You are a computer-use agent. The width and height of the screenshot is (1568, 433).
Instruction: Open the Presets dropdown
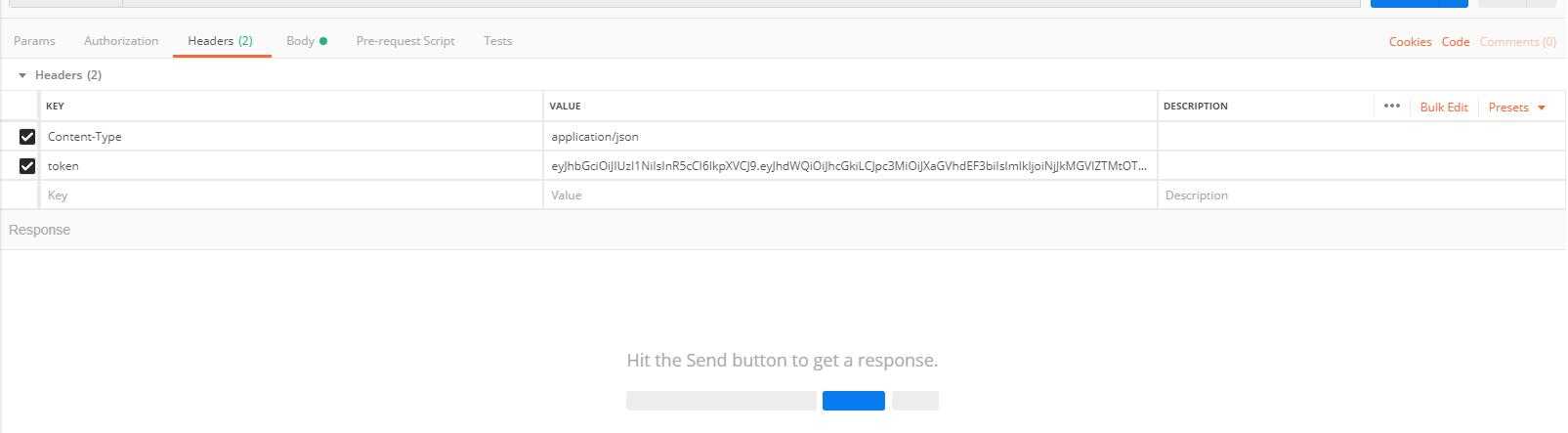[1516, 108]
